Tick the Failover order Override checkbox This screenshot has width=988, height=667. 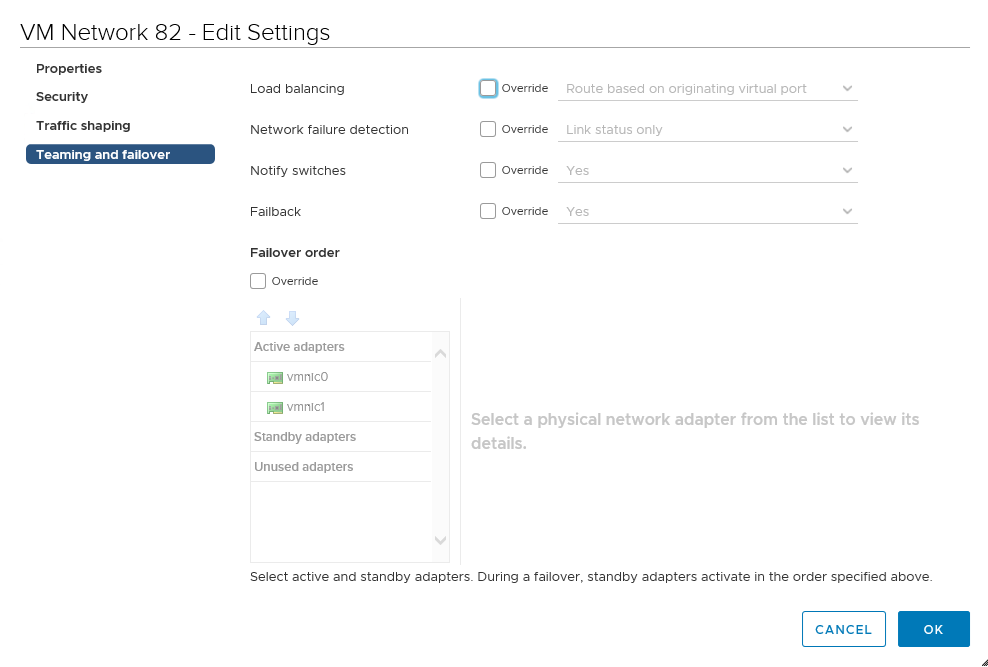(258, 281)
